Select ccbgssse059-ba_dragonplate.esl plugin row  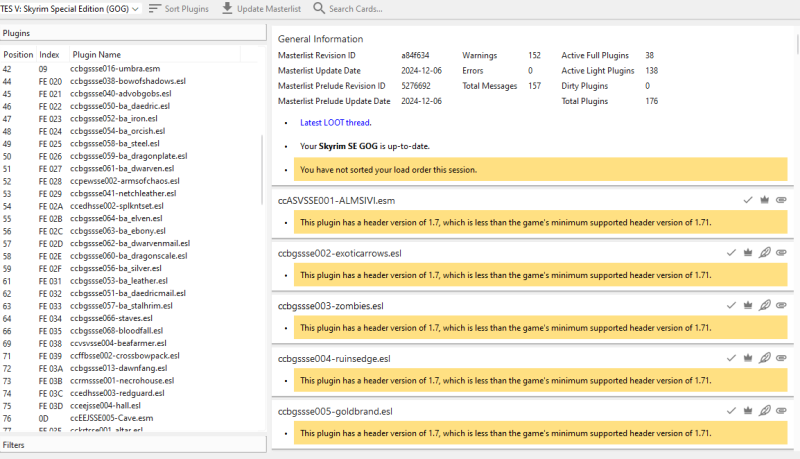(x=128, y=156)
